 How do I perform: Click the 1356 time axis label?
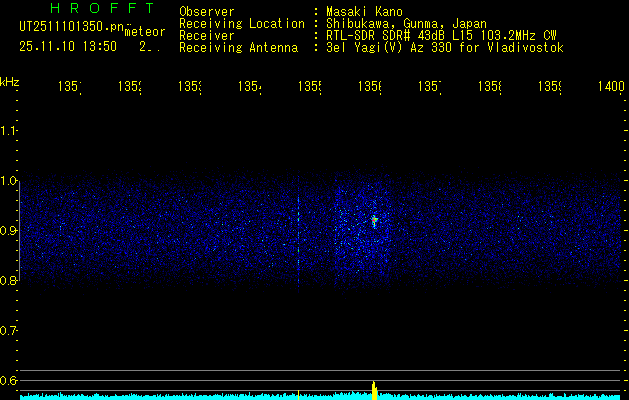(x=369, y=86)
